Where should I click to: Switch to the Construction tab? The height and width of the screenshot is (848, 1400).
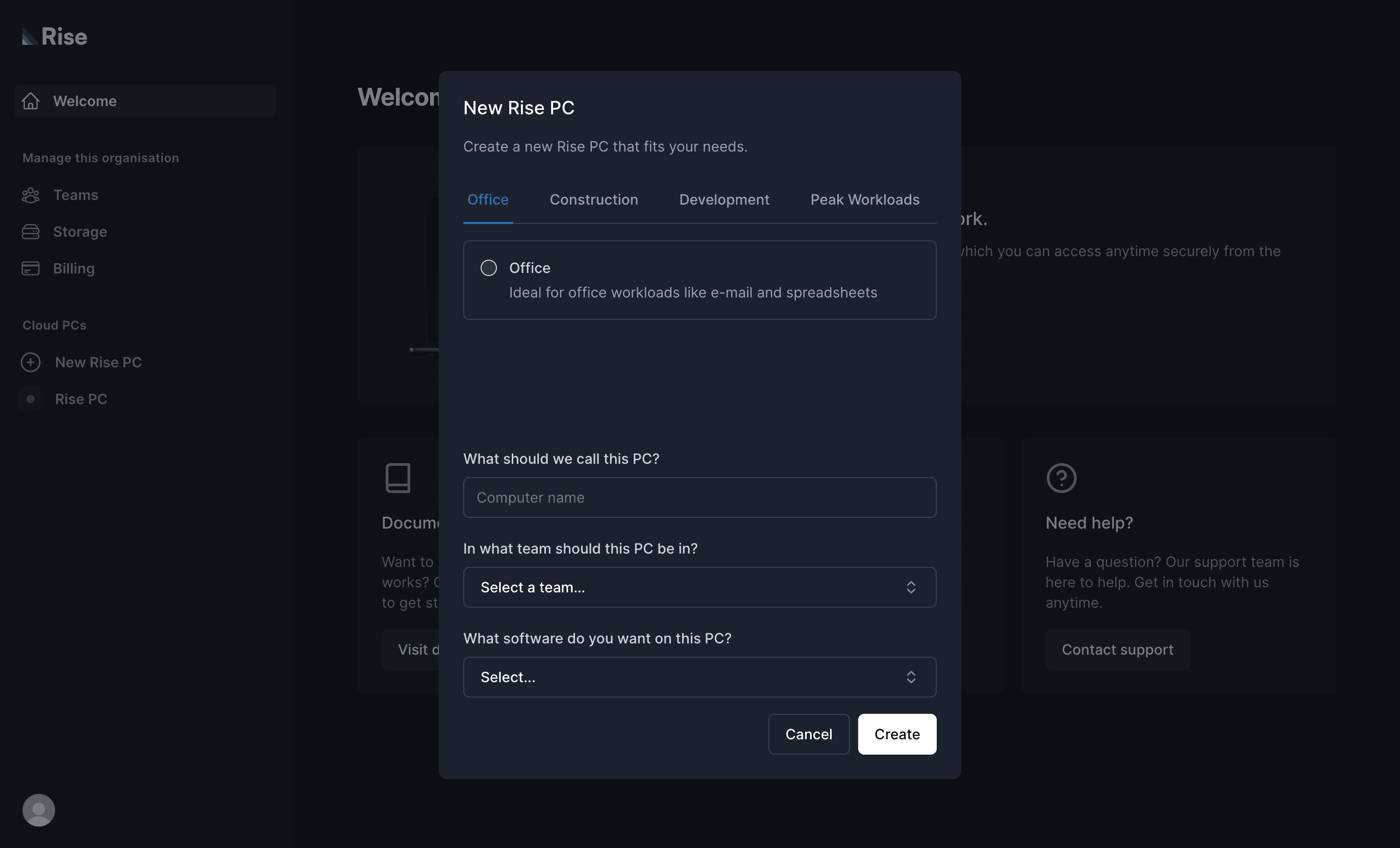tap(594, 199)
